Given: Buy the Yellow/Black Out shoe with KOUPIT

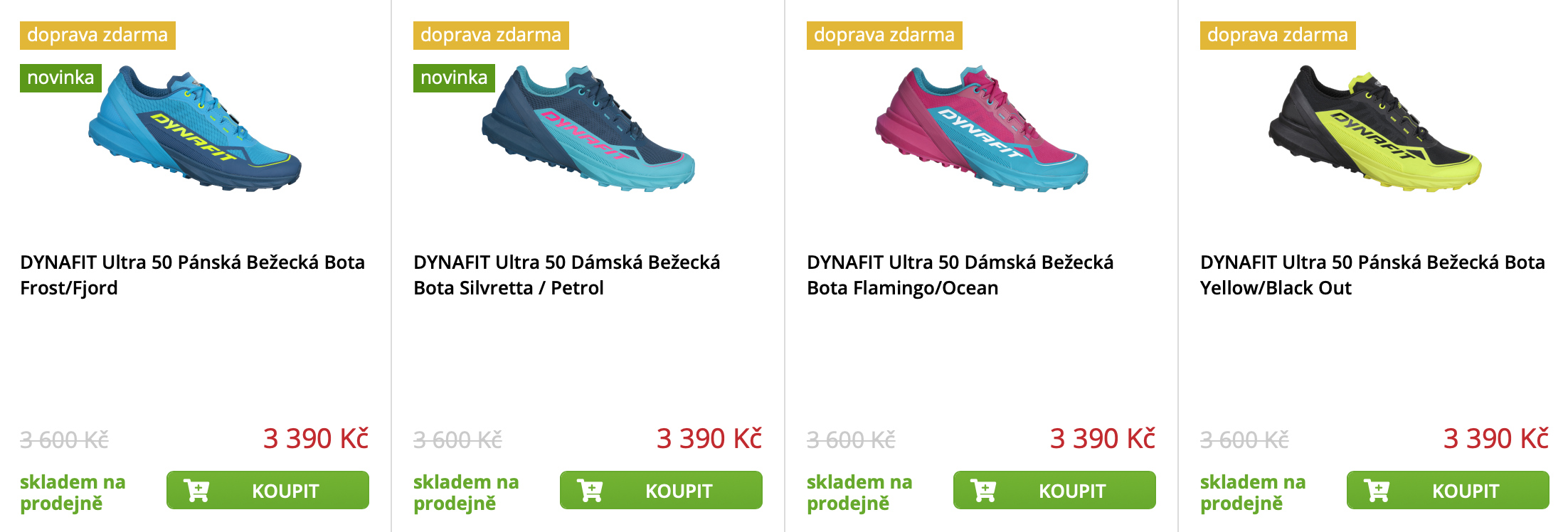Looking at the screenshot, I should [x=1448, y=490].
